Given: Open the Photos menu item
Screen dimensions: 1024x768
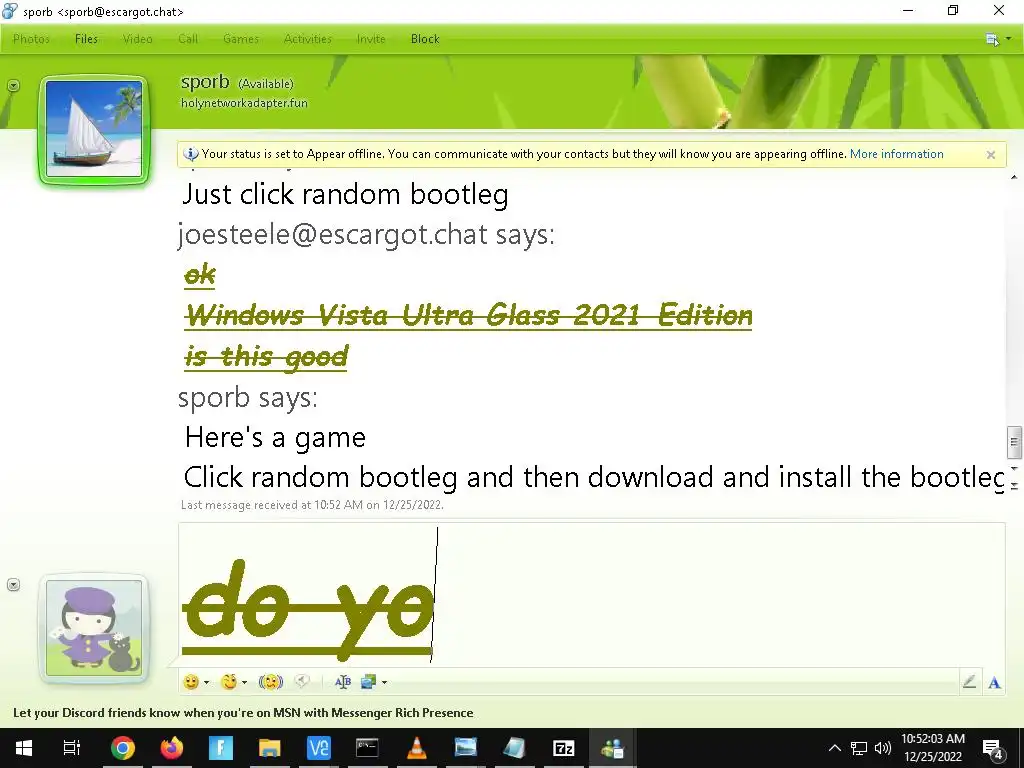Looking at the screenshot, I should pos(31,39).
